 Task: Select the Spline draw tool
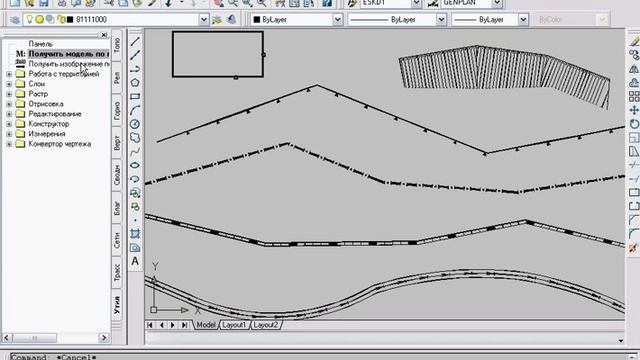135,151
